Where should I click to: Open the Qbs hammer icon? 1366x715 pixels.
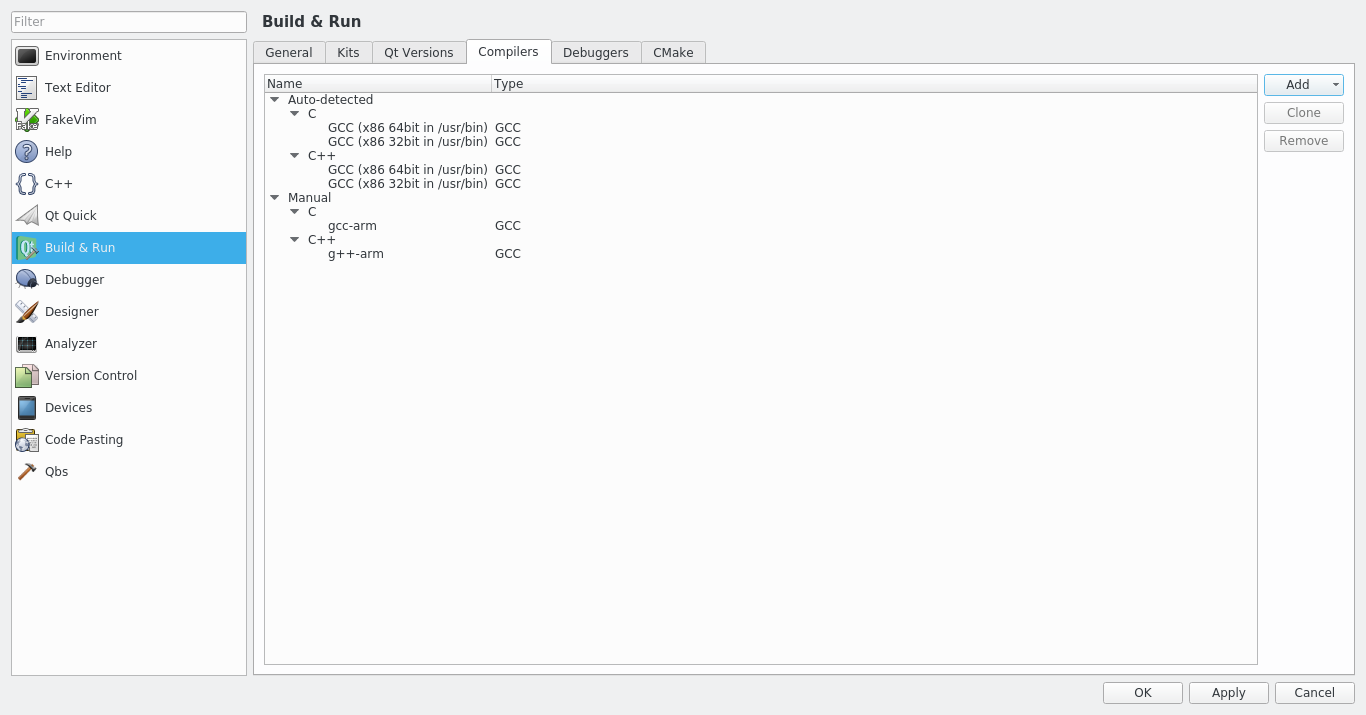[27, 472]
